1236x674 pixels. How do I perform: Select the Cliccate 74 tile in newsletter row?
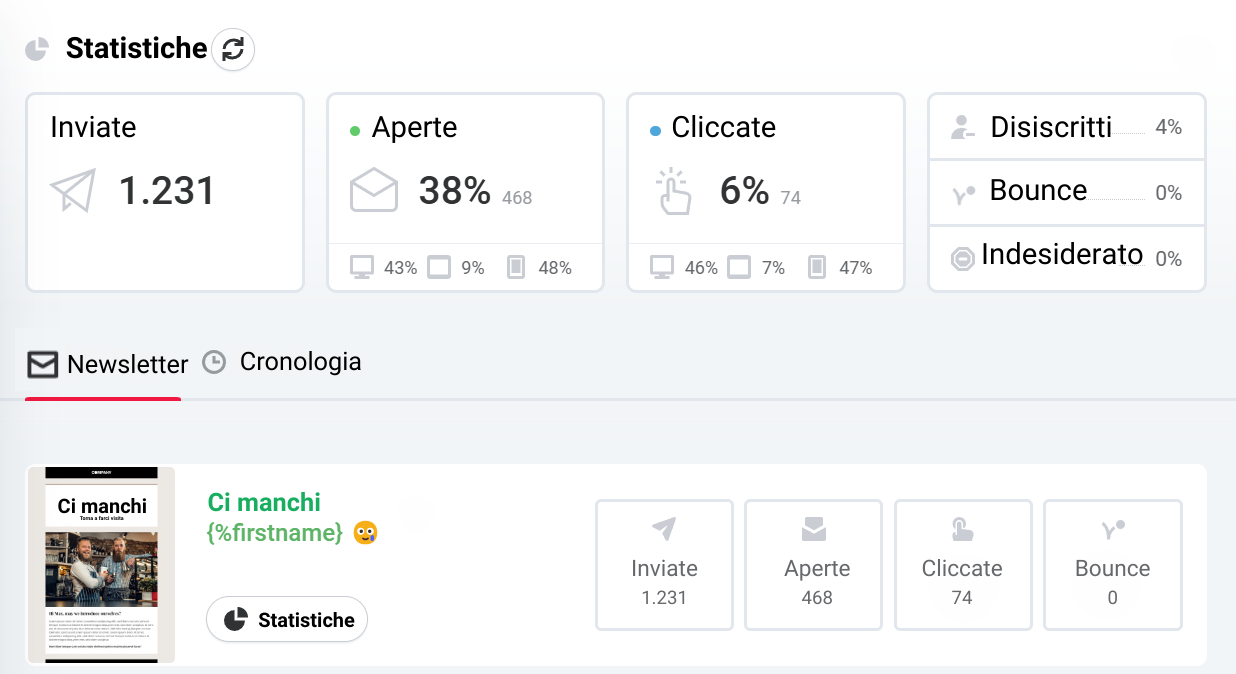click(x=962, y=565)
